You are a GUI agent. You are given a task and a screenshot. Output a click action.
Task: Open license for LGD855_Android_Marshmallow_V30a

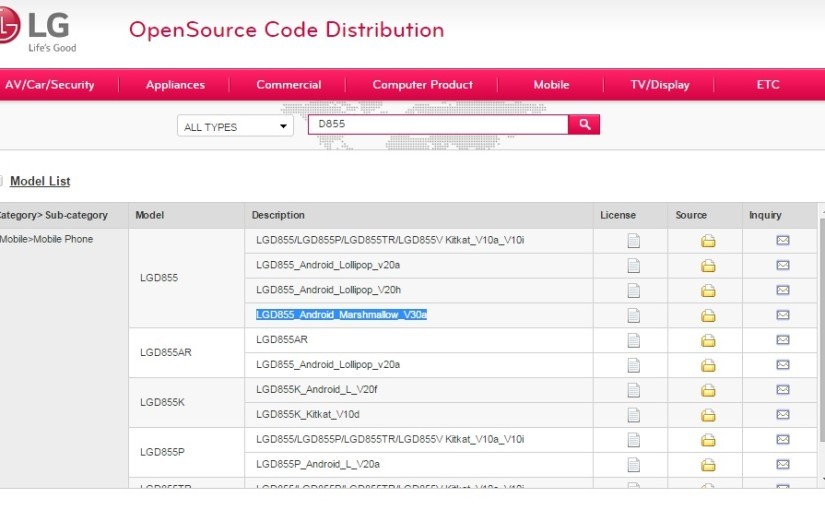pyautogui.click(x=632, y=315)
